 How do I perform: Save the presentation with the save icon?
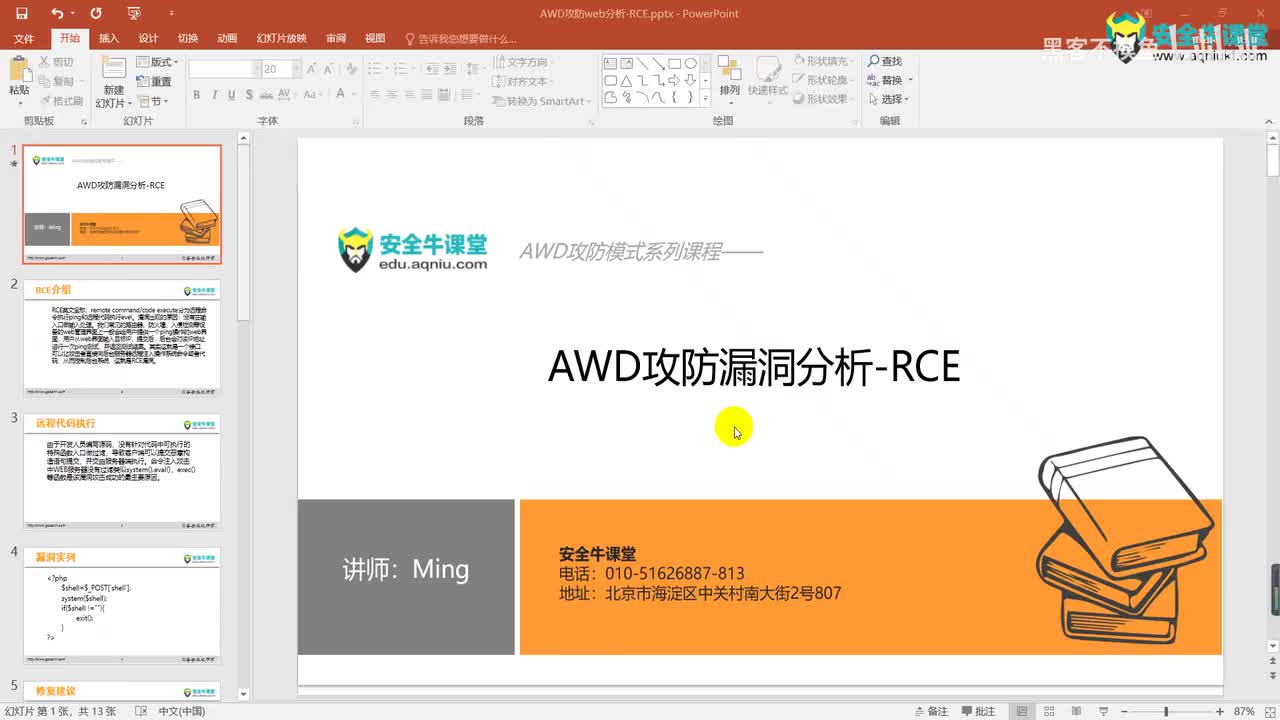point(22,13)
